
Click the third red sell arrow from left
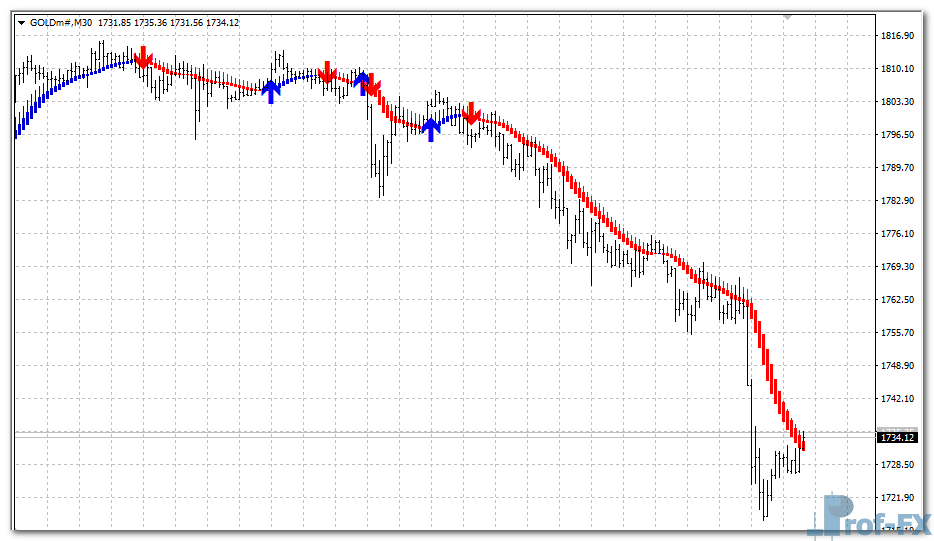[372, 88]
